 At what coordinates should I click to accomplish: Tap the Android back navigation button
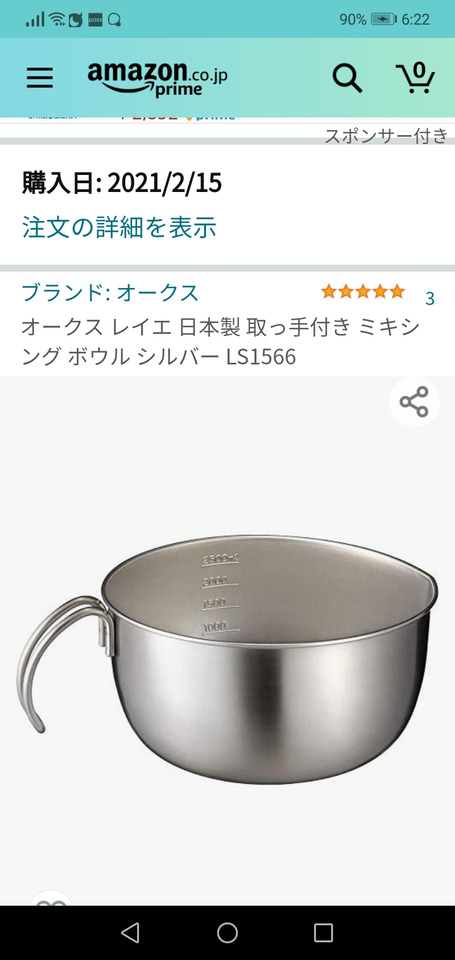(x=130, y=932)
